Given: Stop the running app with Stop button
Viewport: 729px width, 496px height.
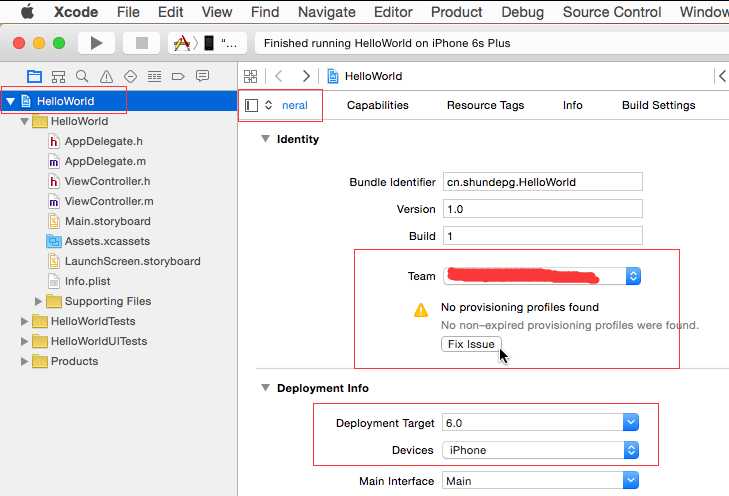Looking at the screenshot, I should point(141,43).
